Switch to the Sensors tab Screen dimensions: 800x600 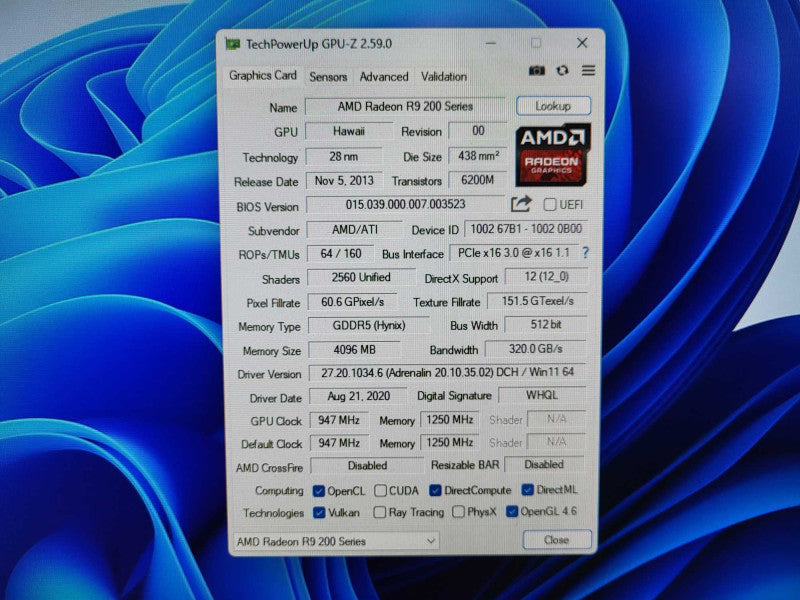[x=328, y=77]
